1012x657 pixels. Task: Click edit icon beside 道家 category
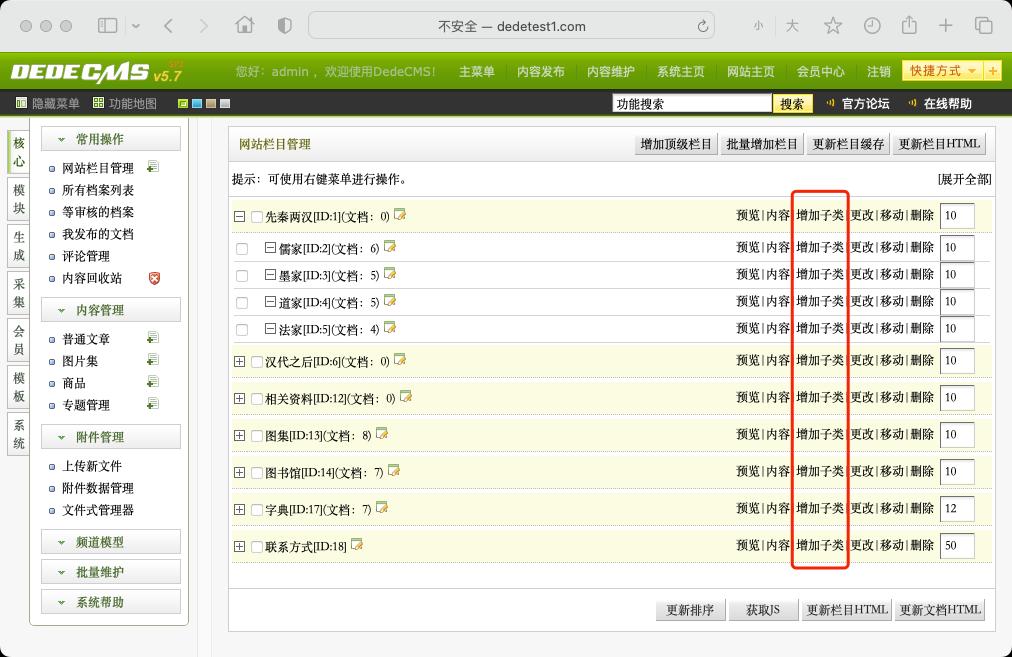(390, 301)
